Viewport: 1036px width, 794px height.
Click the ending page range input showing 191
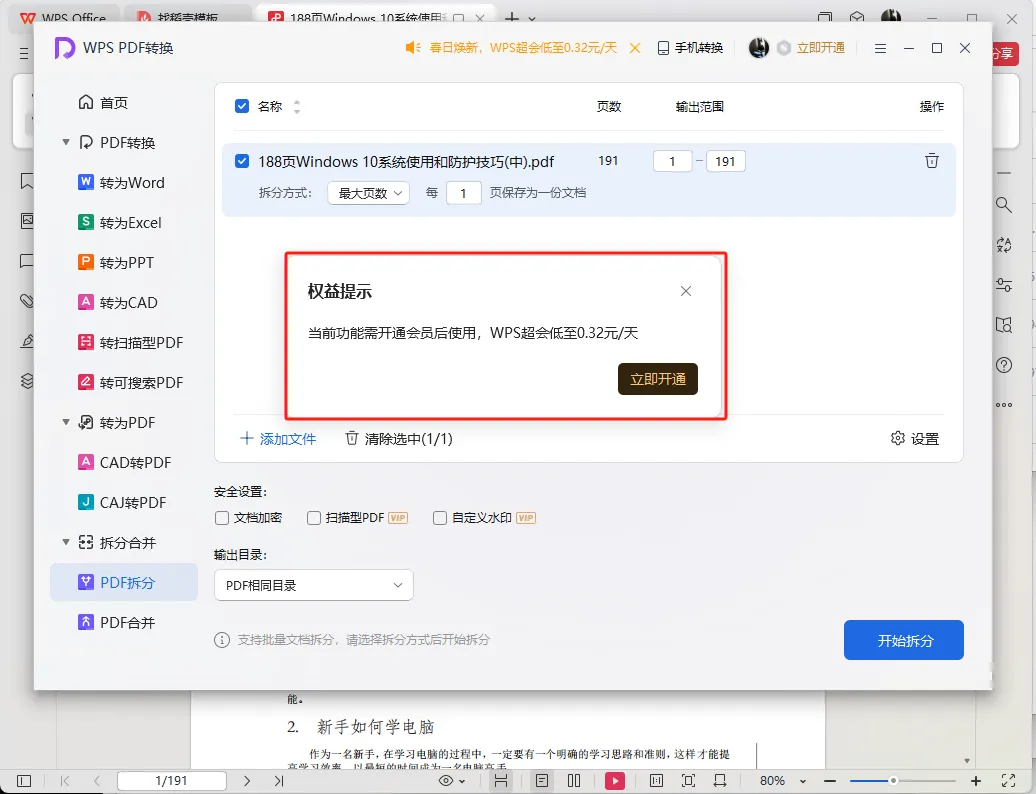[x=725, y=160]
